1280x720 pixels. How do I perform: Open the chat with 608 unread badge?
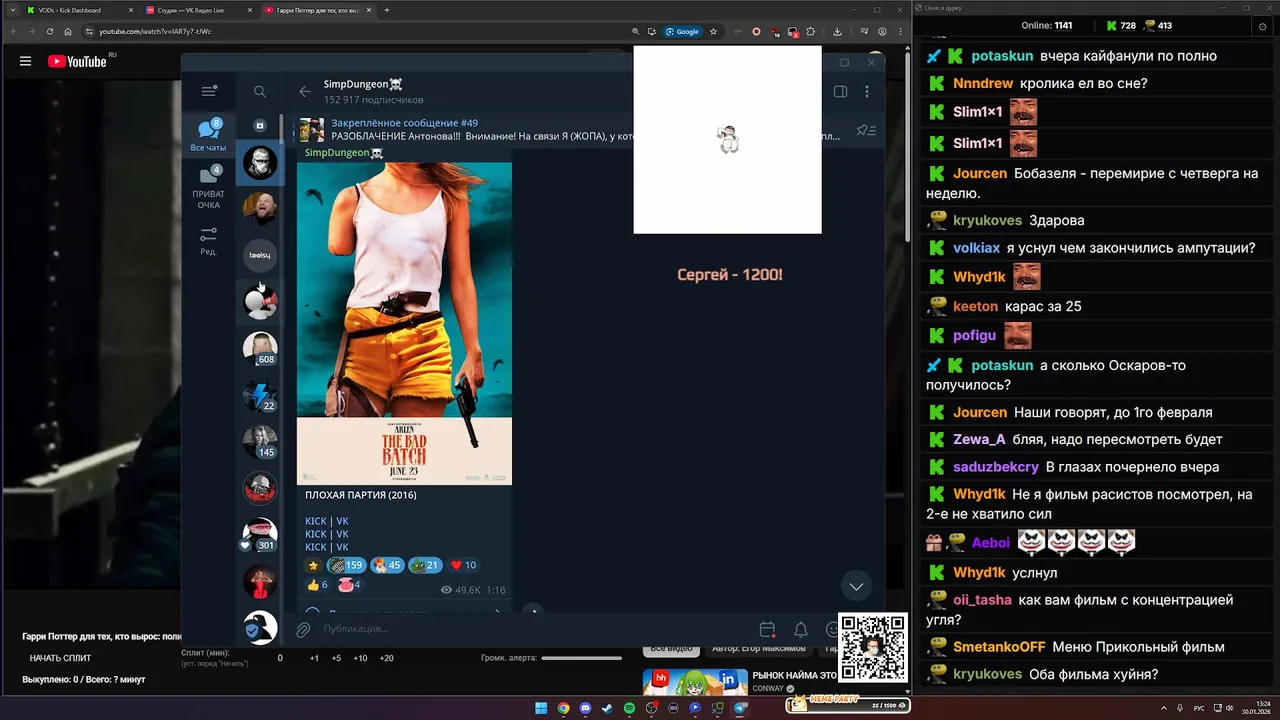click(260, 348)
